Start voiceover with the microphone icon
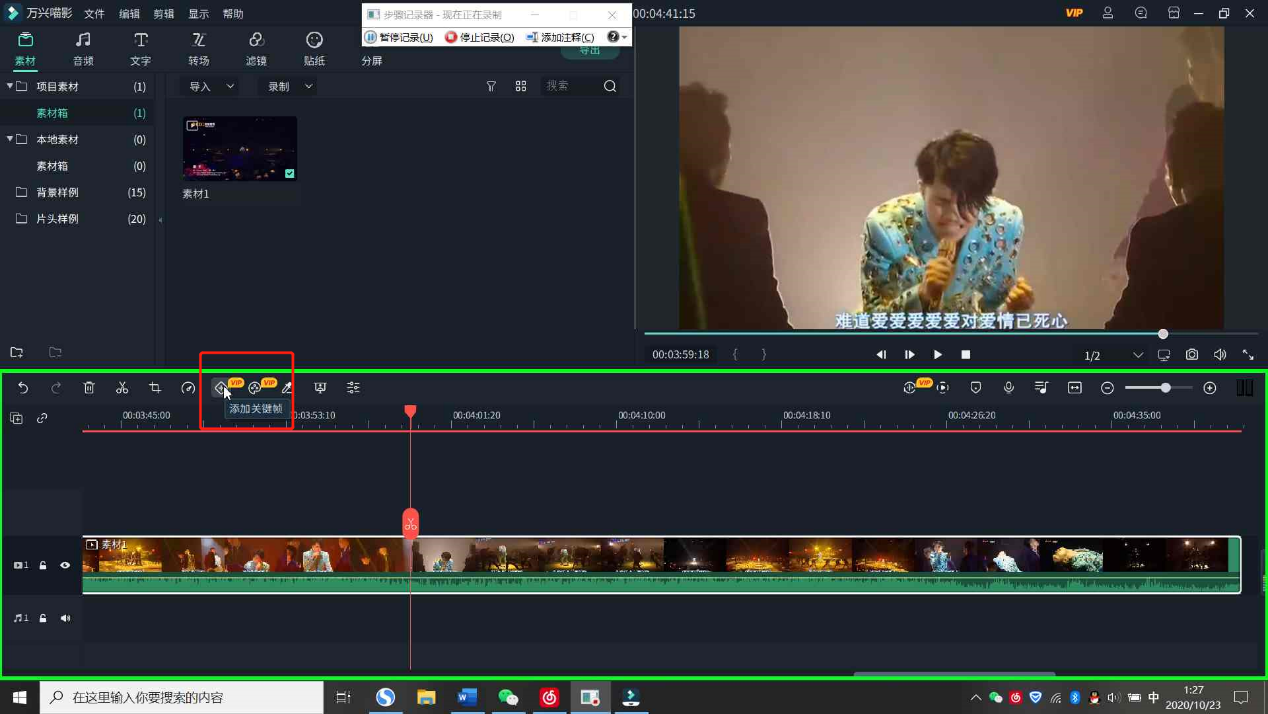 point(1008,388)
